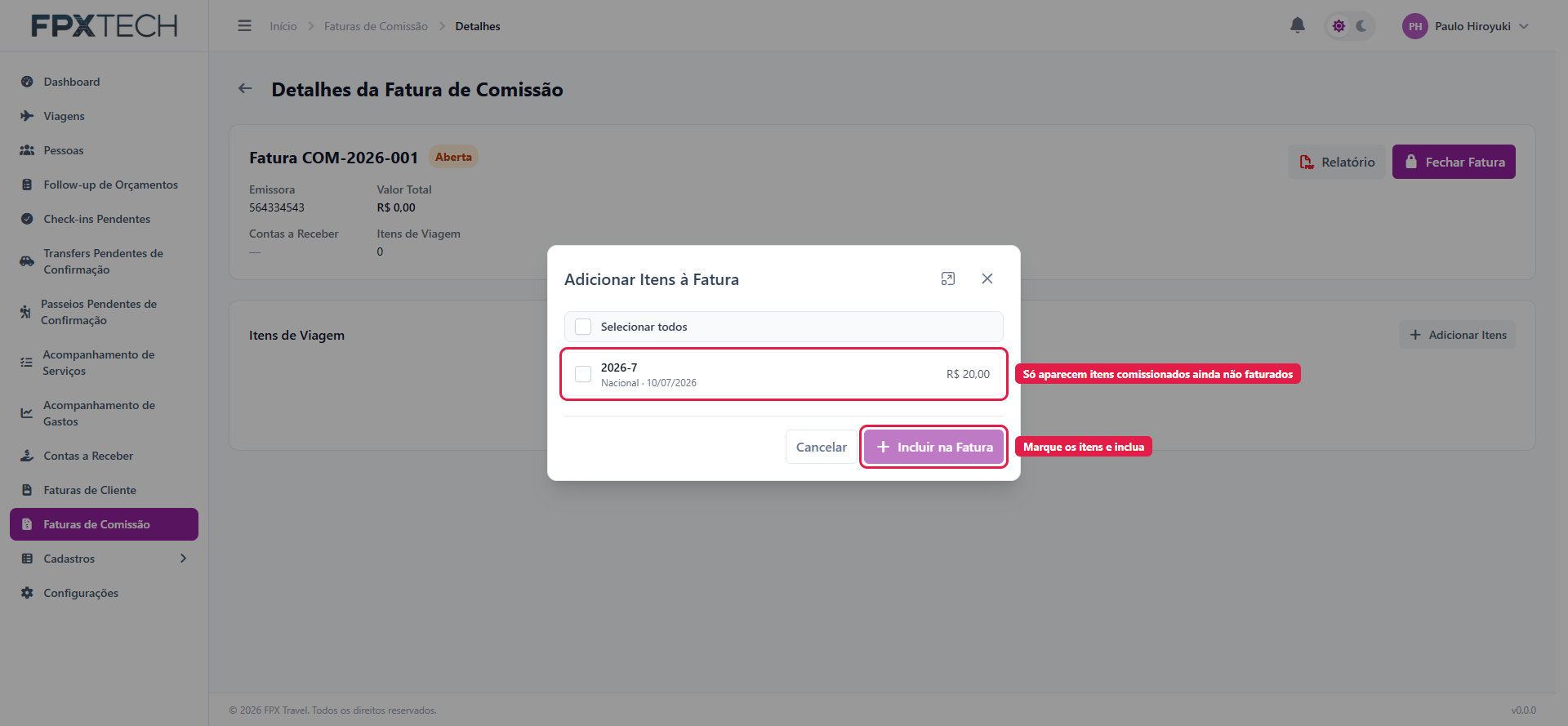
Task: Toggle the sidebar hamburger menu
Action: pyautogui.click(x=244, y=26)
